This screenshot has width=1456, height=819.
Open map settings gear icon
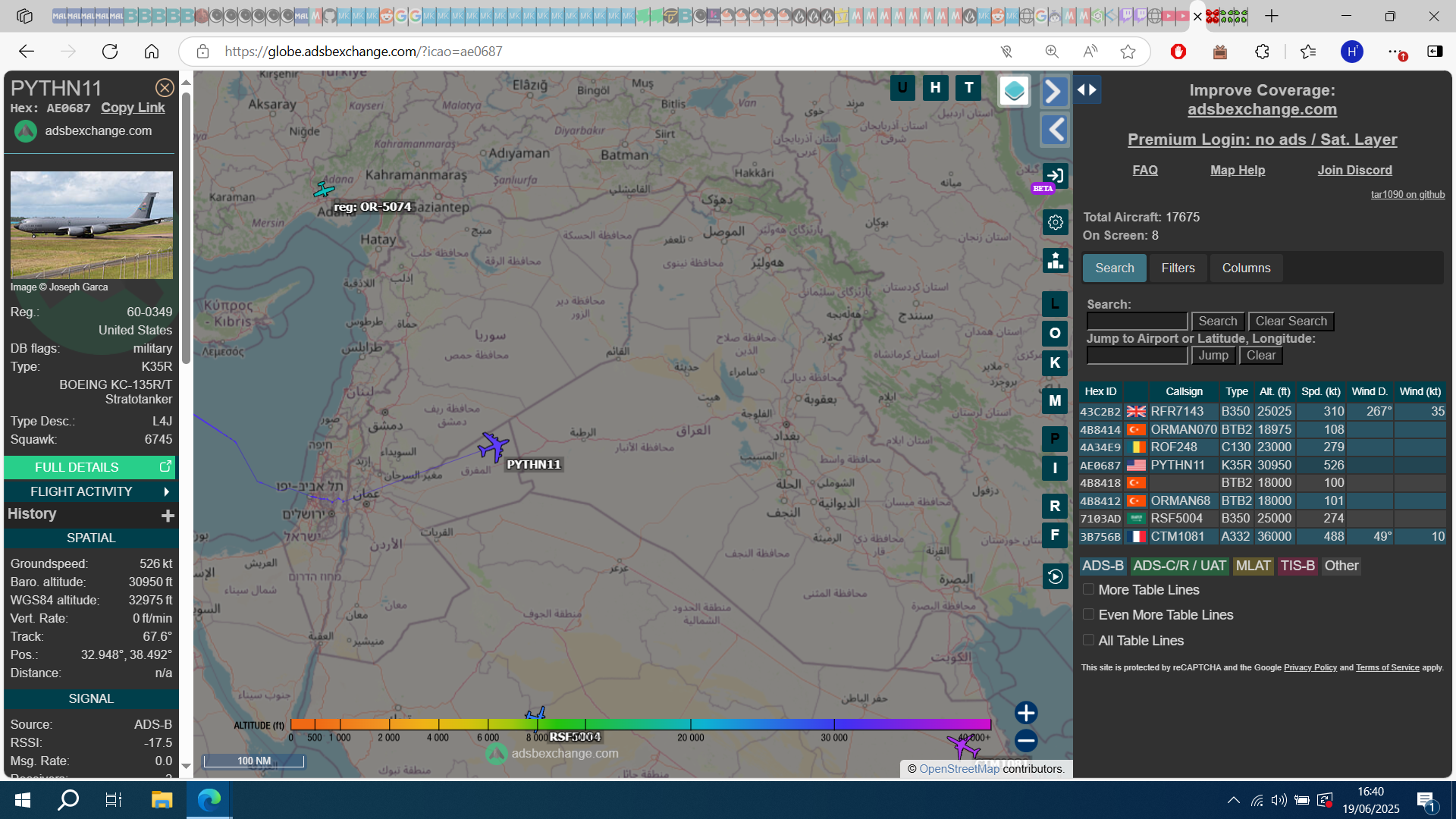pyautogui.click(x=1055, y=223)
